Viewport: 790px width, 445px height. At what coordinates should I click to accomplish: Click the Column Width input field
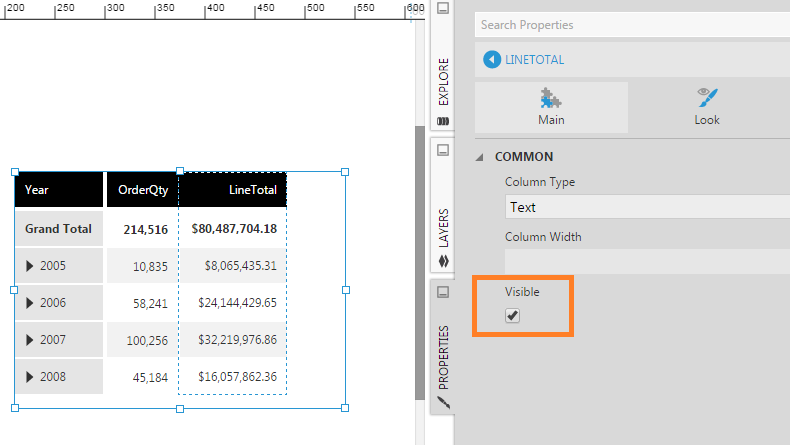click(x=646, y=261)
